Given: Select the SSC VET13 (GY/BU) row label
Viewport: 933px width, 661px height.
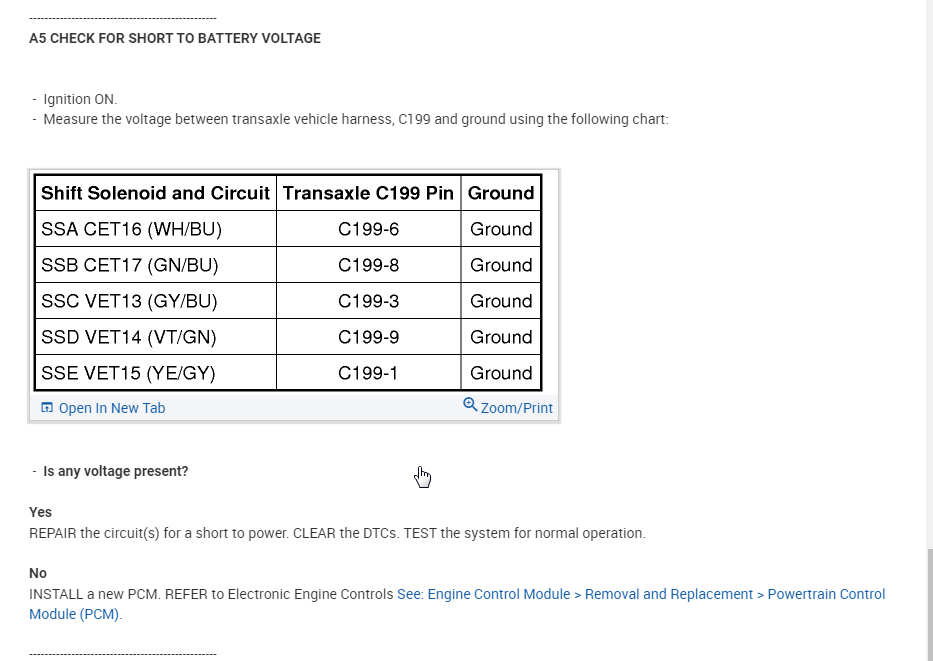Looking at the screenshot, I should point(129,301).
